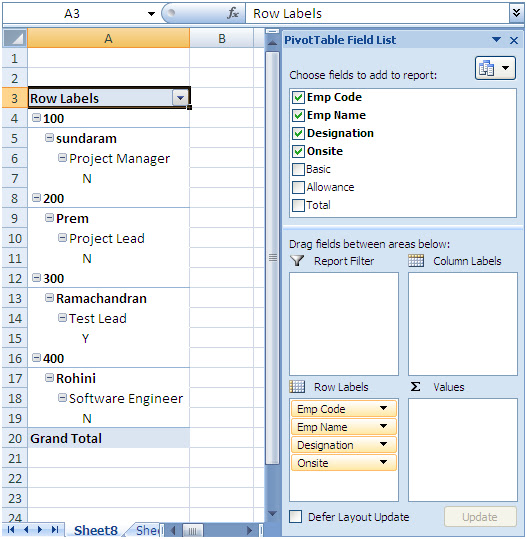The height and width of the screenshot is (539, 527).
Task: Go to last sheet navigation arrow
Action: [x=55, y=529]
